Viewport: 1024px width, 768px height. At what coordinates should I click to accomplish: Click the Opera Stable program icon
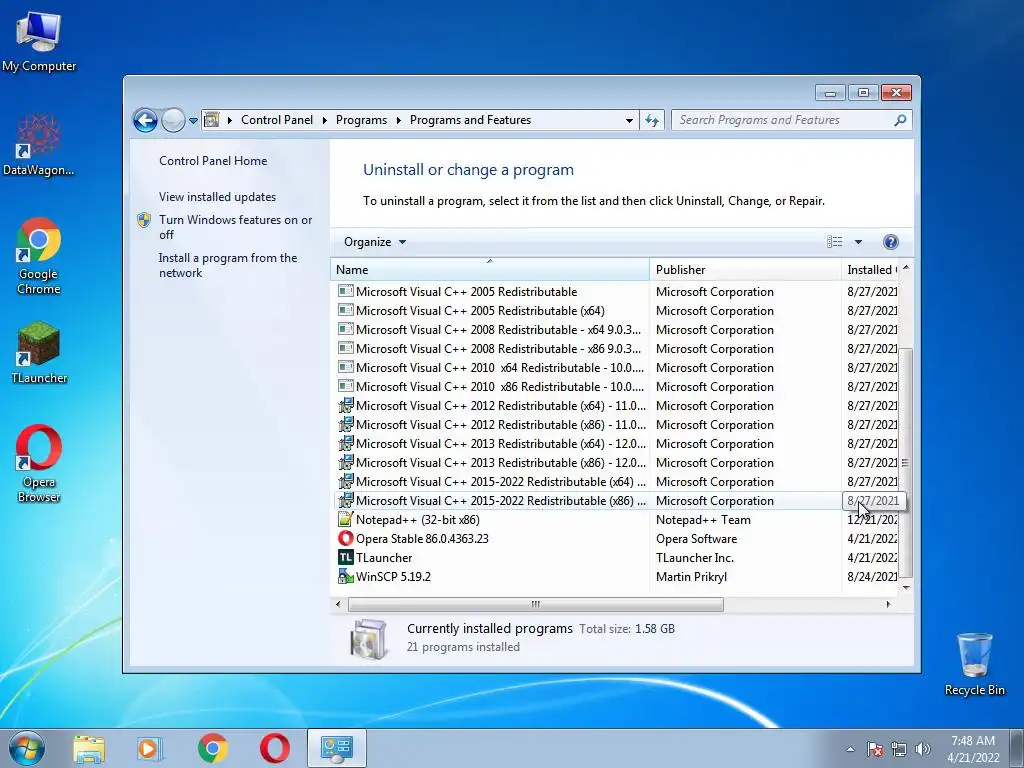345,539
